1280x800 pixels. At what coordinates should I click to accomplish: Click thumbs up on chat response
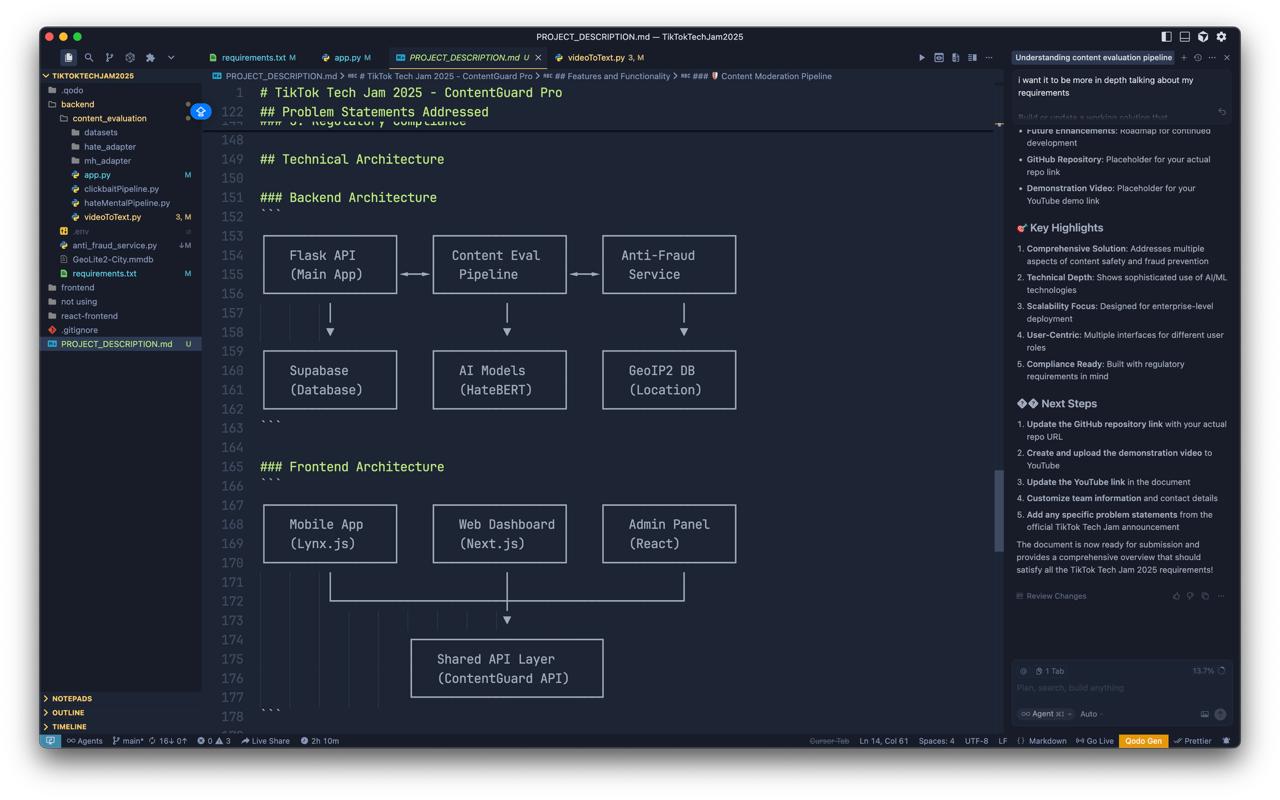(x=1176, y=596)
